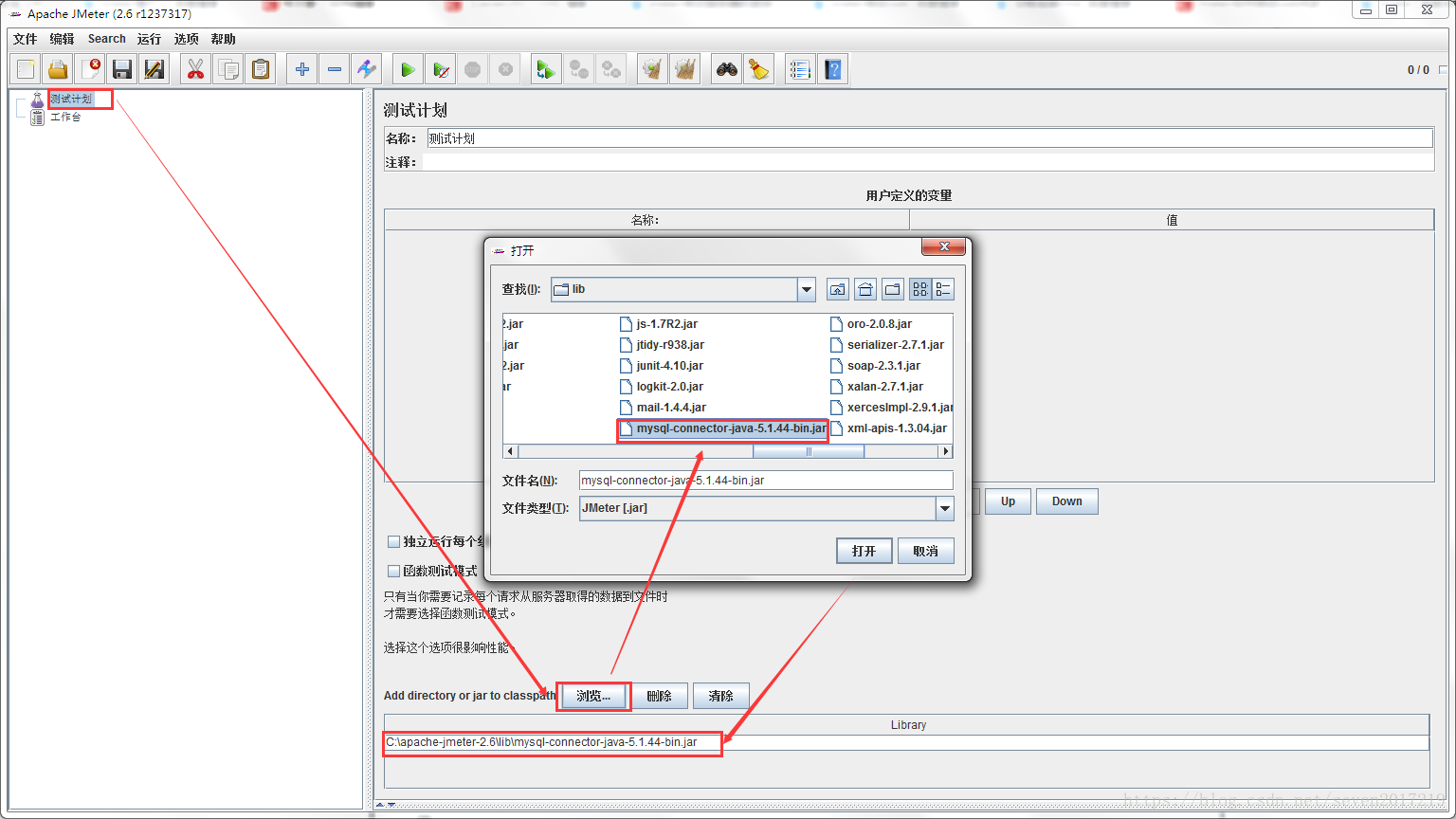Click the 删除 button under classpath
The image size is (1456, 819).
coord(660,696)
